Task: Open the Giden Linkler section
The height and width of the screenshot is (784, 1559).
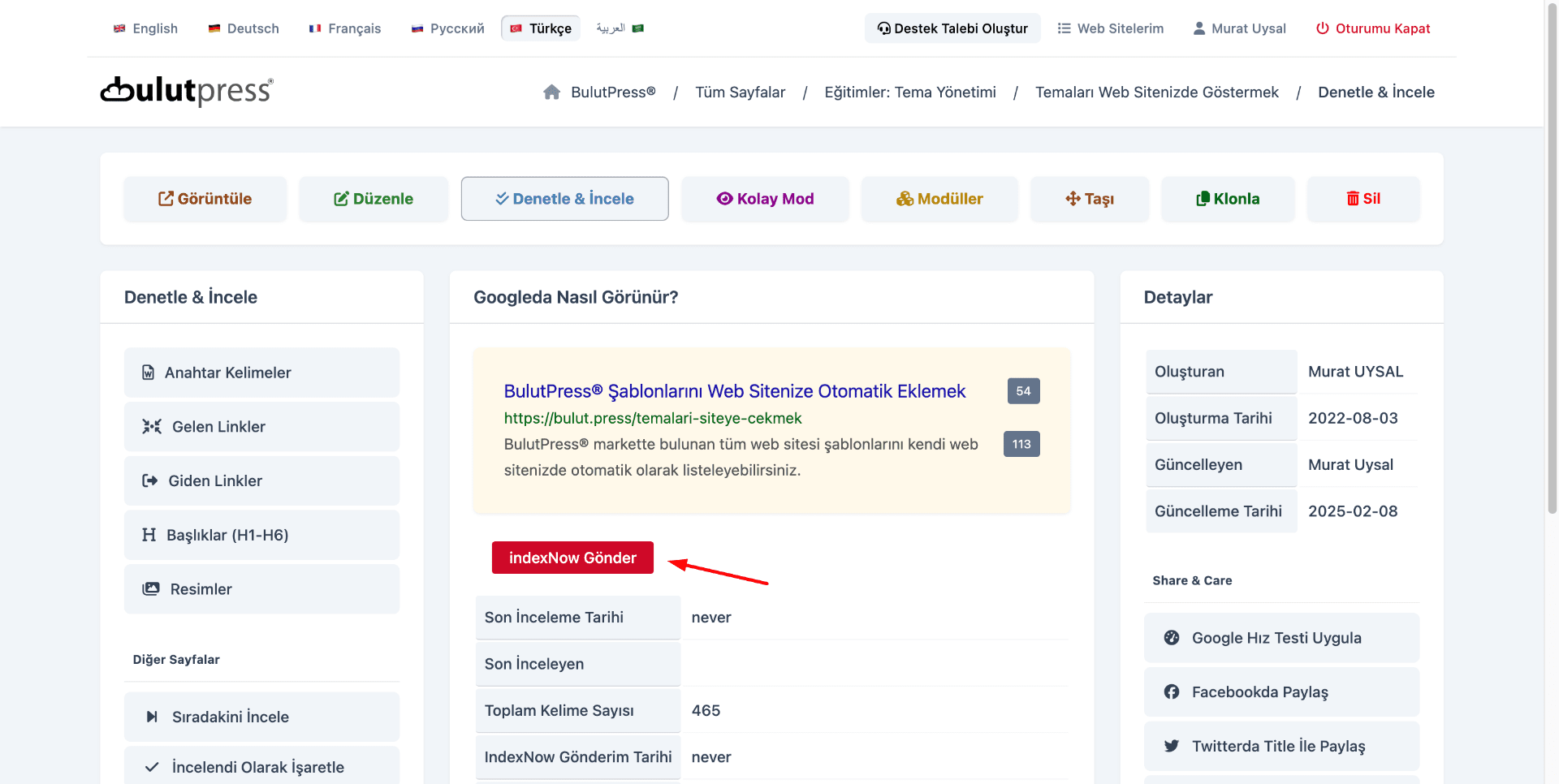Action: [261, 481]
